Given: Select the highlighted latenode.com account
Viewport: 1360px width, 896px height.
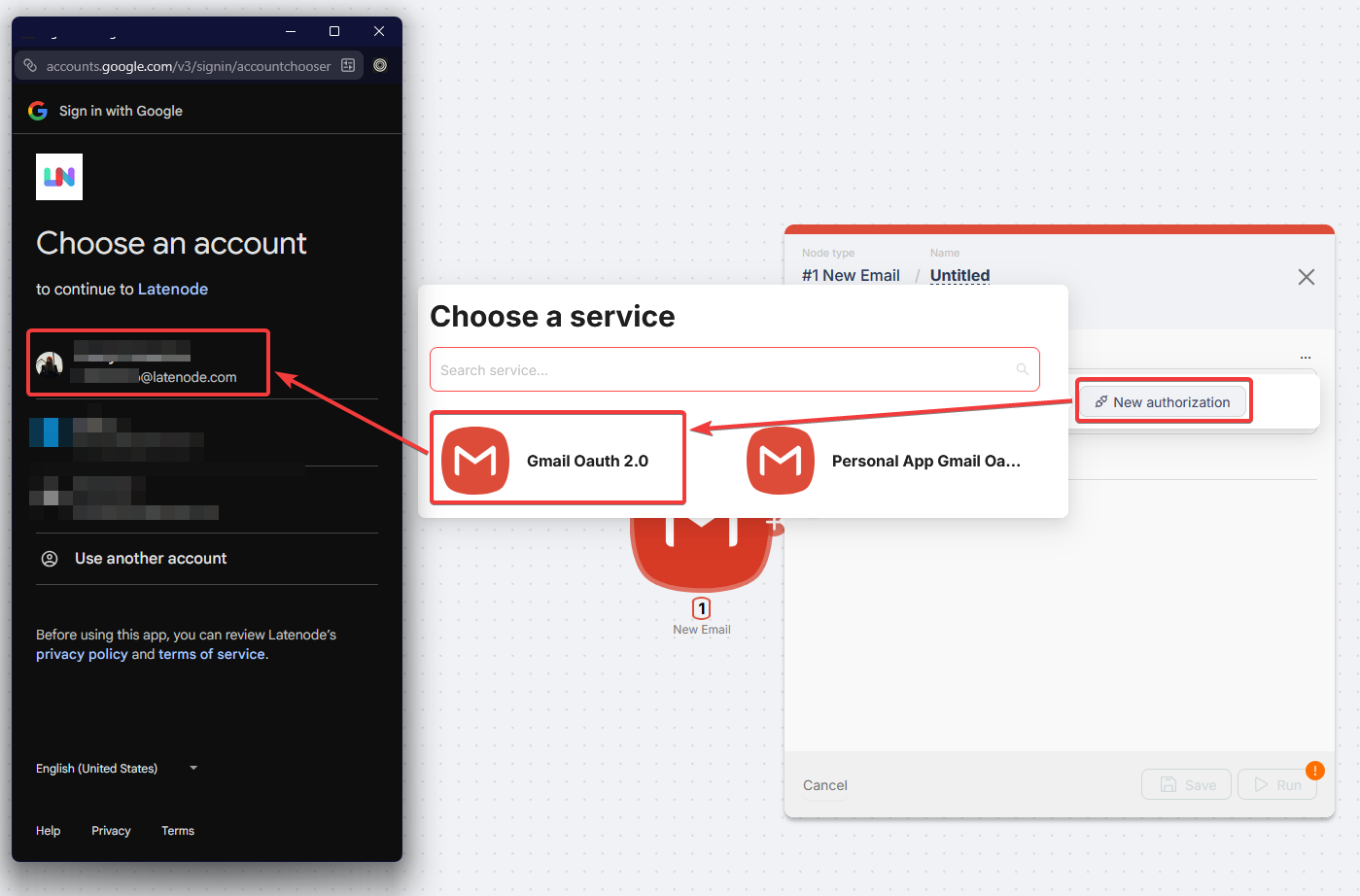Looking at the screenshot, I should click(x=148, y=362).
